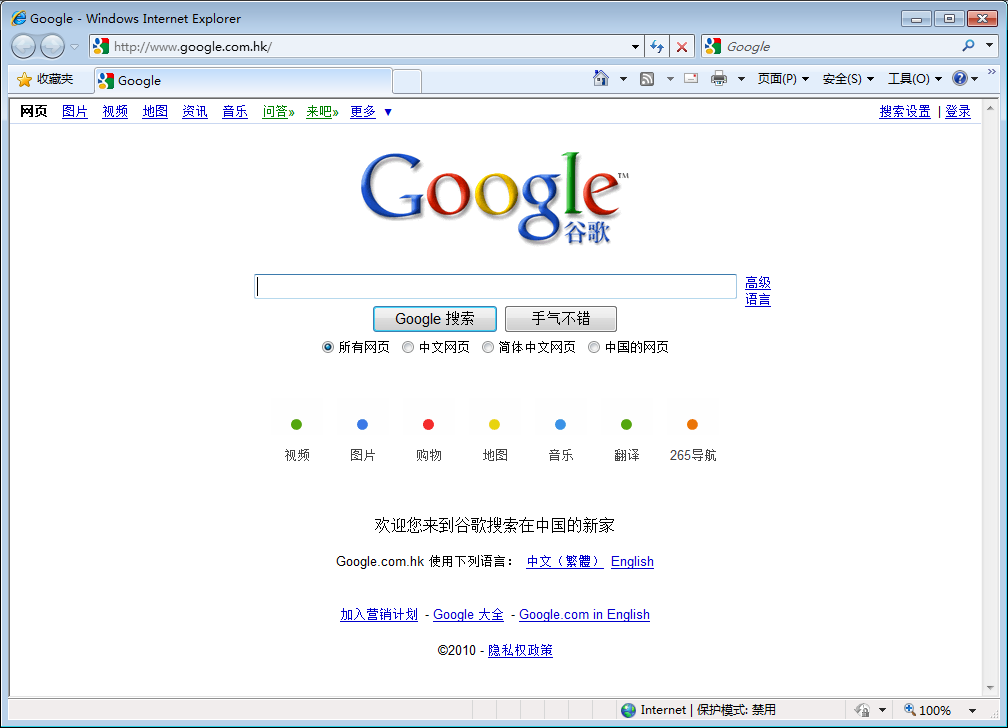
Task: Open the Google.com in English link
Action: coord(584,615)
